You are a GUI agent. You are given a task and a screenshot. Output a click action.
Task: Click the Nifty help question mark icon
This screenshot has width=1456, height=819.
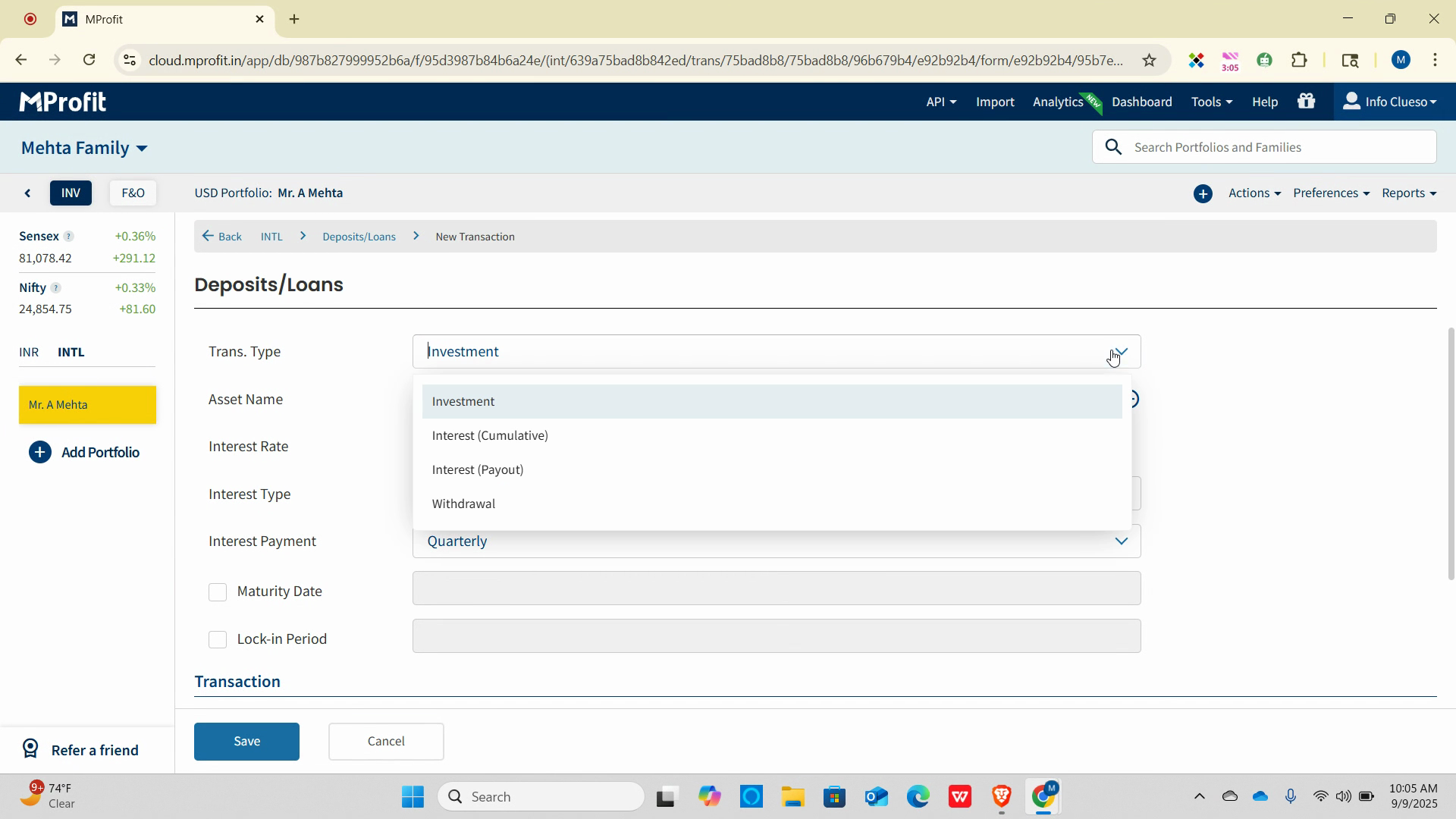tap(55, 288)
